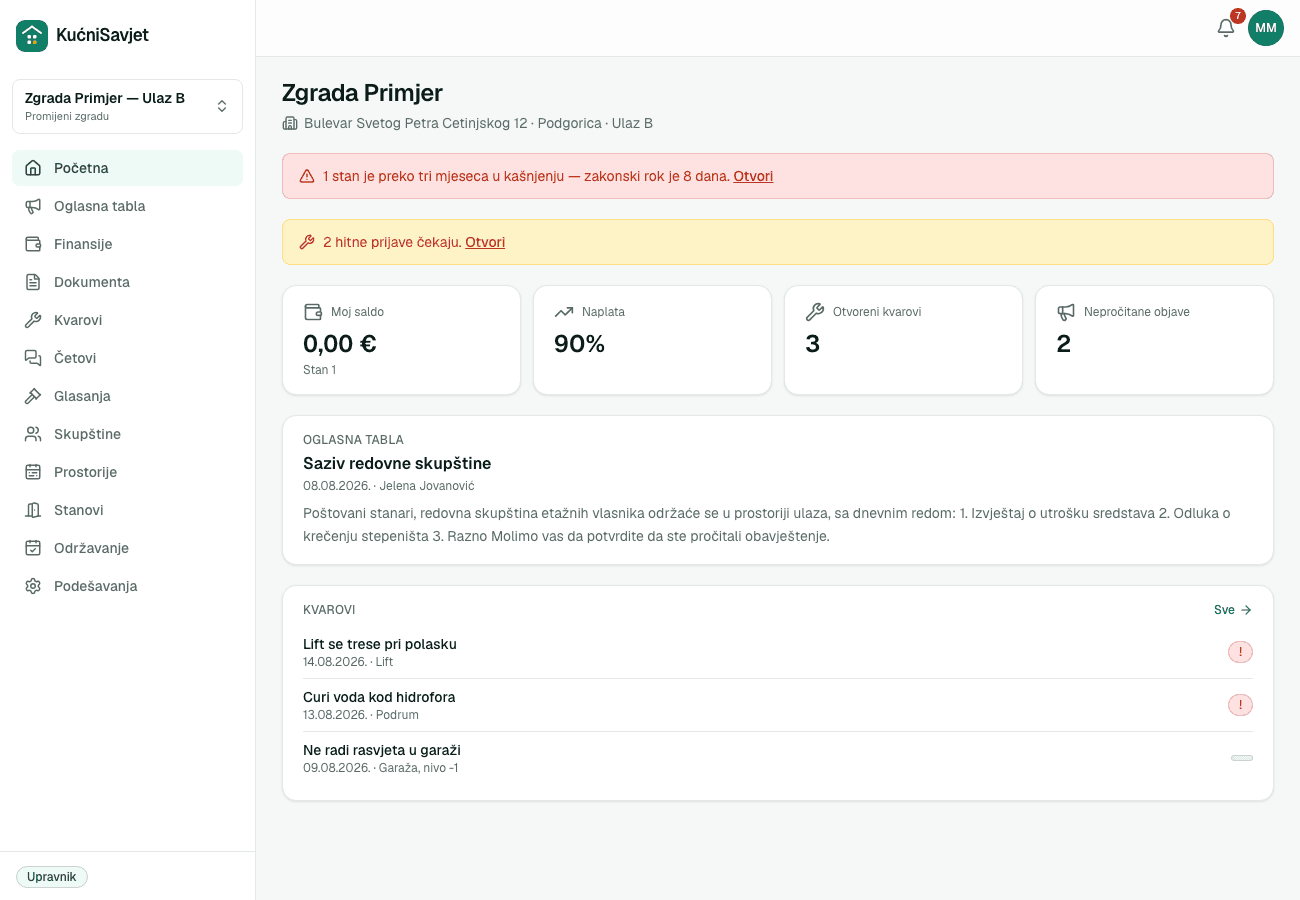Click the gavel icon beside Glasanja
The width and height of the screenshot is (1300, 900).
[33, 396]
